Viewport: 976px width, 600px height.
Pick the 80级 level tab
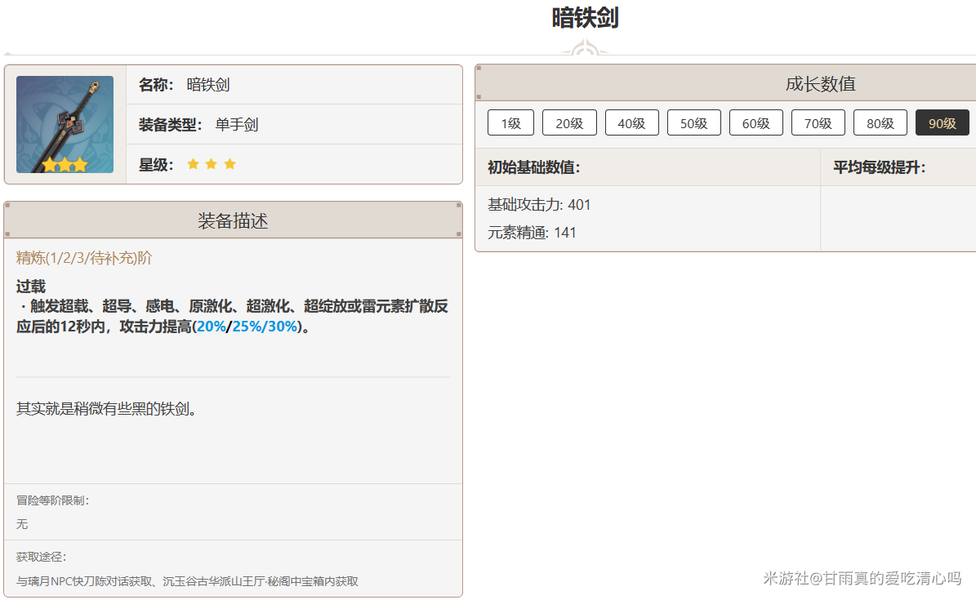tap(880, 123)
